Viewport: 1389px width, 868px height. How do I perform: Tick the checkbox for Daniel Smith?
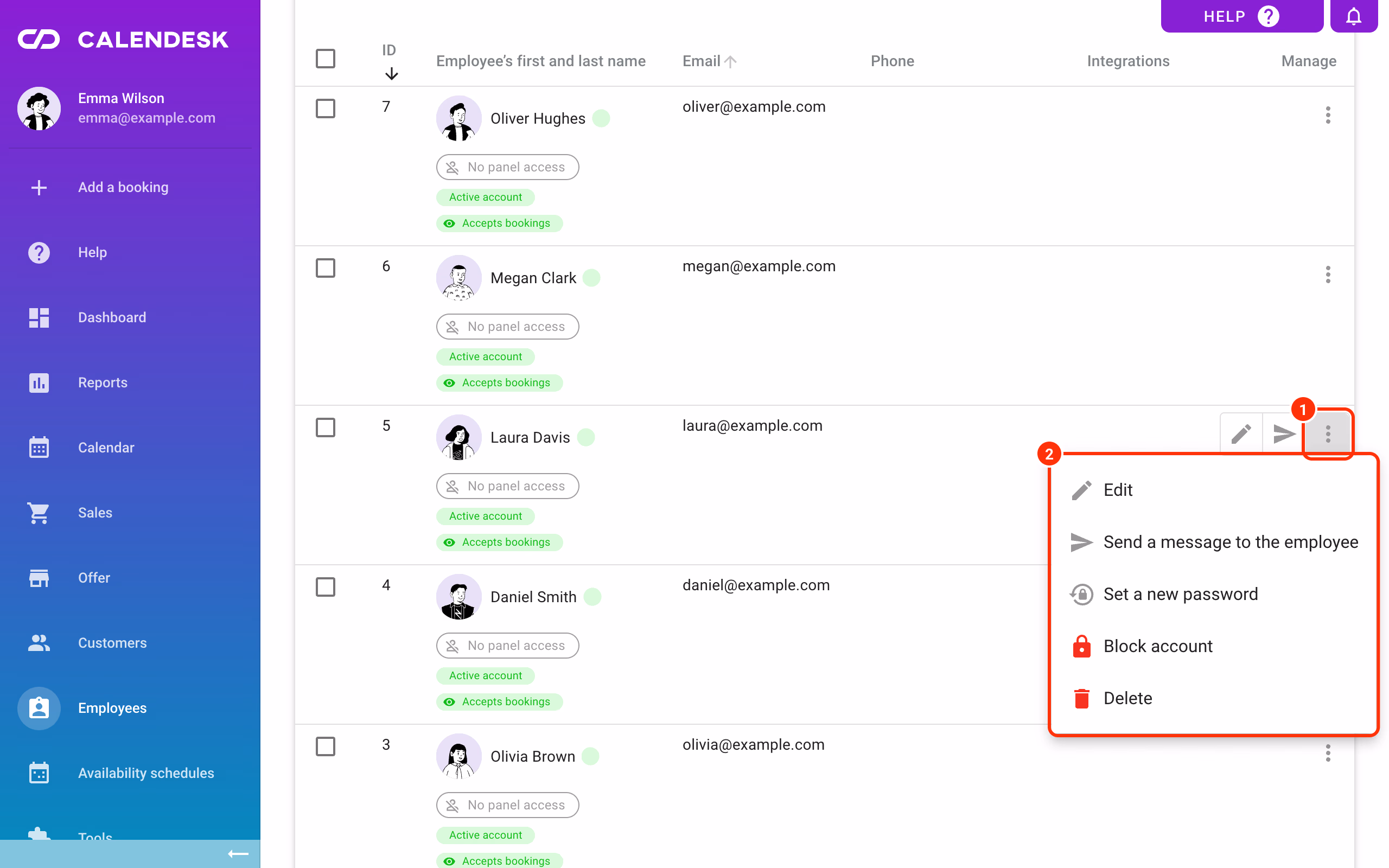[326, 586]
